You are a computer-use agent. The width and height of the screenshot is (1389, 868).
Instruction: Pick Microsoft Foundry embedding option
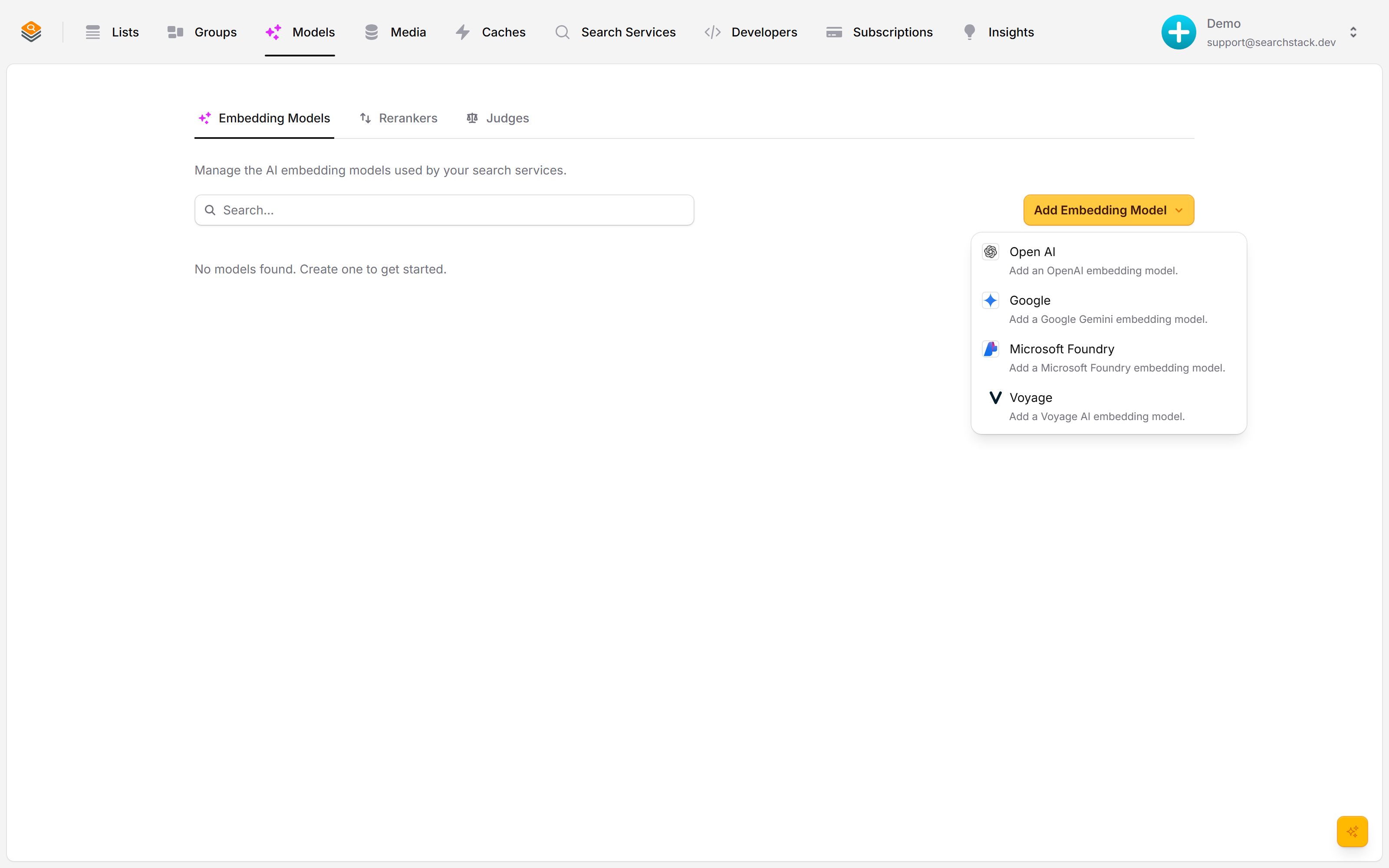[x=1108, y=358]
